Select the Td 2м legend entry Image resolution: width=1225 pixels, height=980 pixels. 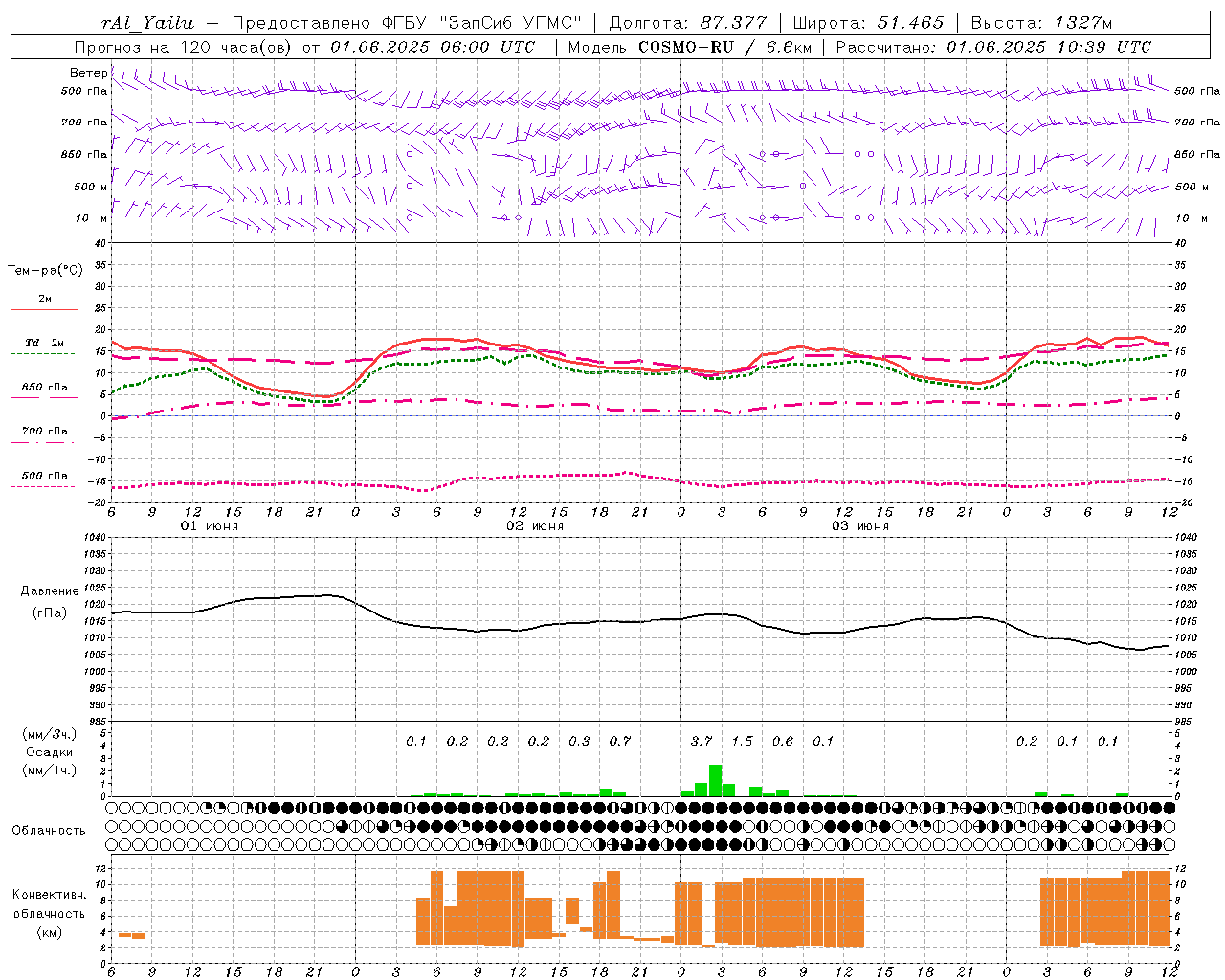[45, 346]
